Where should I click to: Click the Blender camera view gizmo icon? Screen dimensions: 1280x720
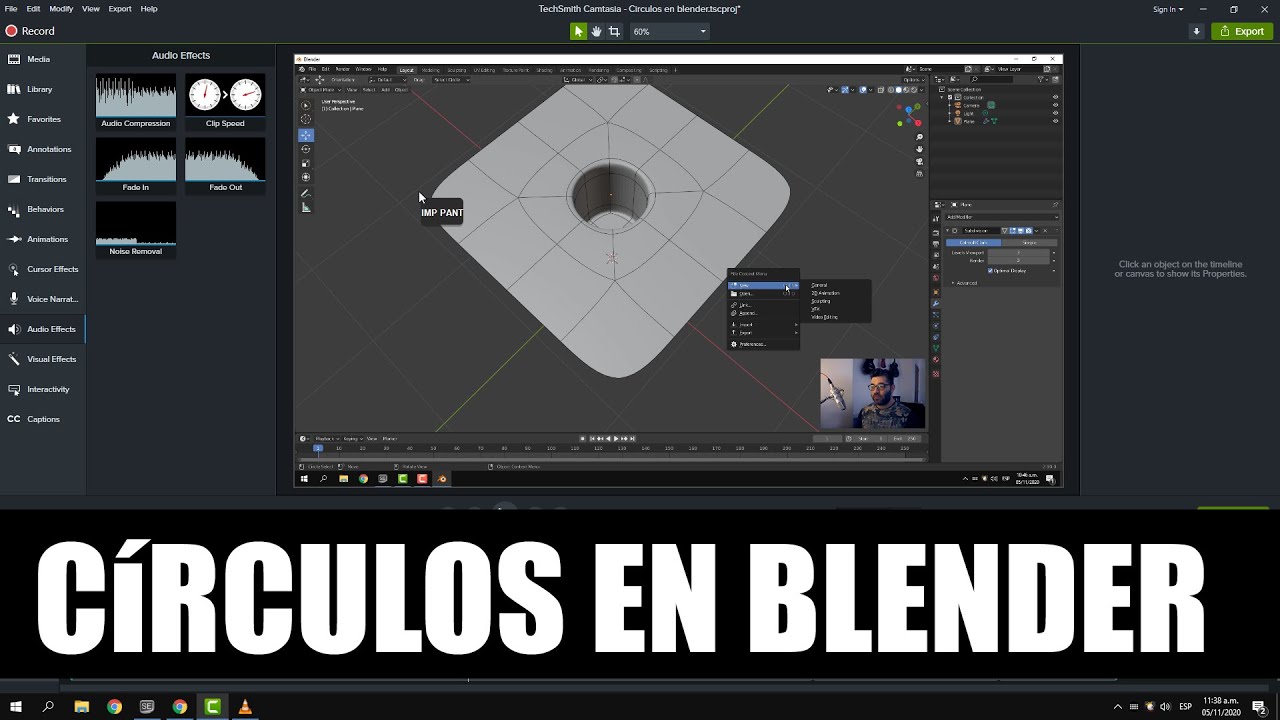[919, 161]
